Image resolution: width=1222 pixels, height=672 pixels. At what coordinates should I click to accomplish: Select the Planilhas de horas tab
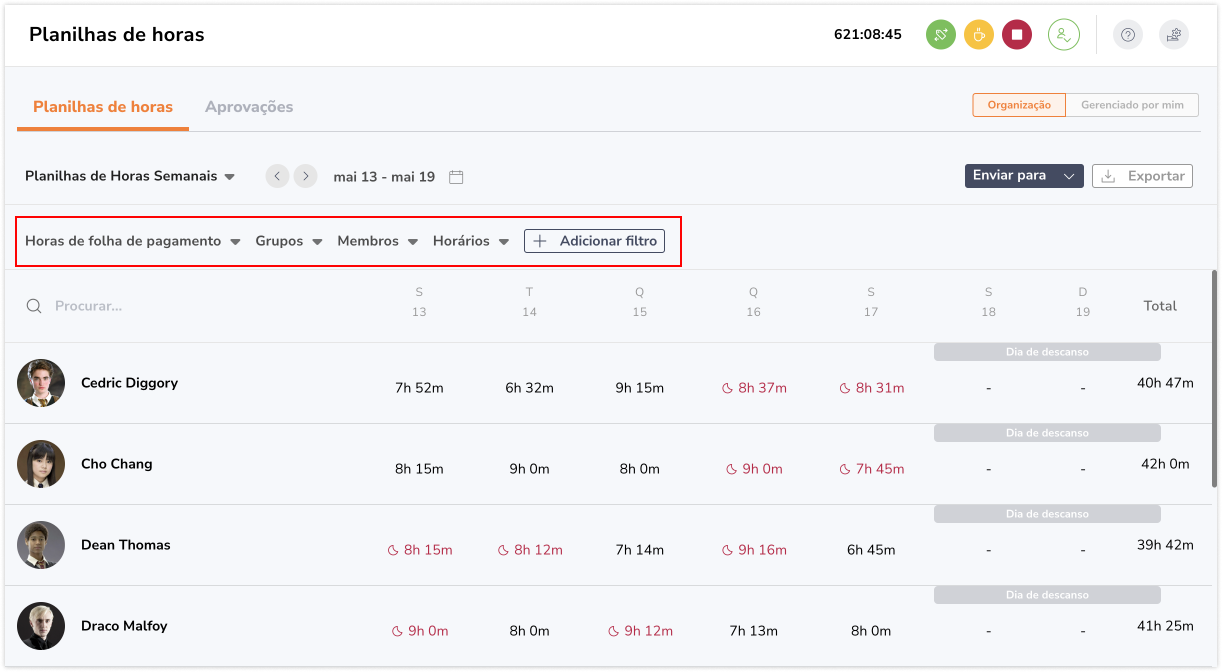click(x=103, y=107)
